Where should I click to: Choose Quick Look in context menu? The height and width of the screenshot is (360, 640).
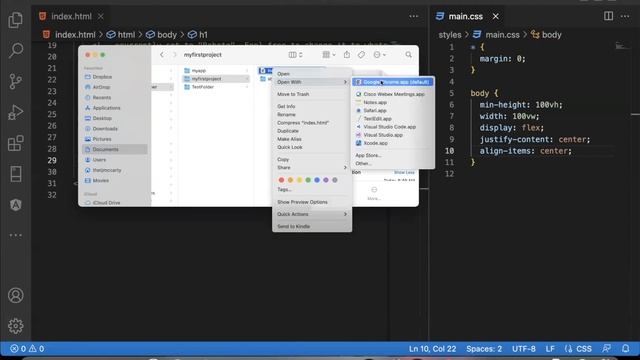290,147
